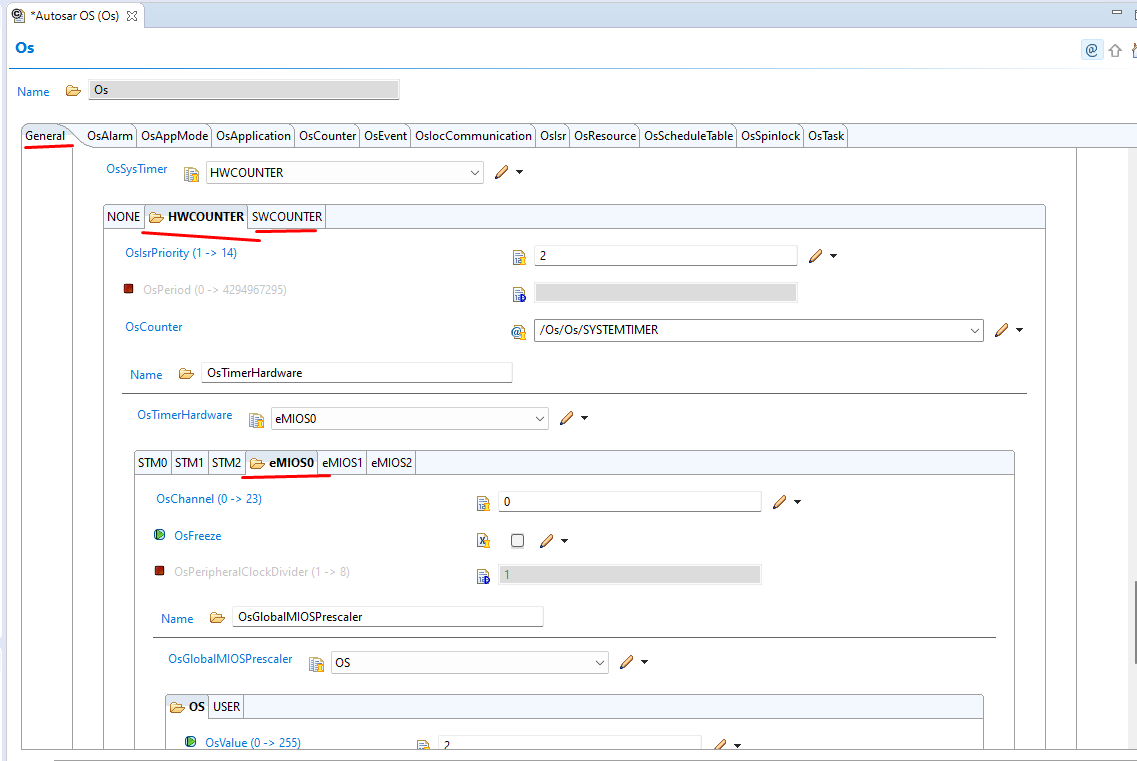
Task: Select the SWCOUNTER tab
Action: coord(286,216)
